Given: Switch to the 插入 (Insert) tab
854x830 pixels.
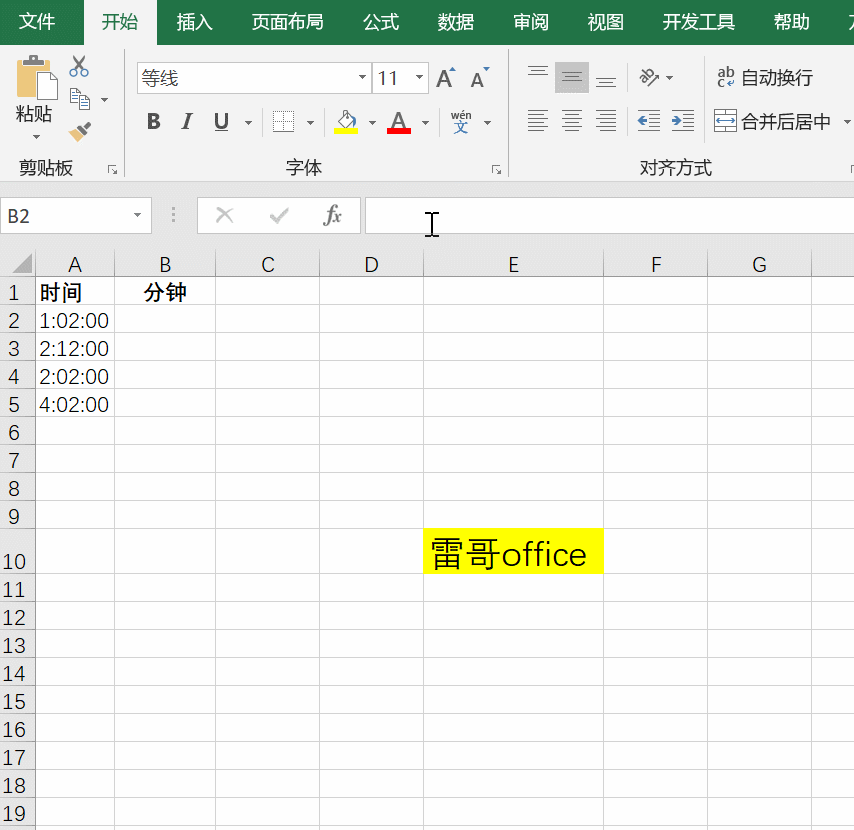Looking at the screenshot, I should [194, 22].
